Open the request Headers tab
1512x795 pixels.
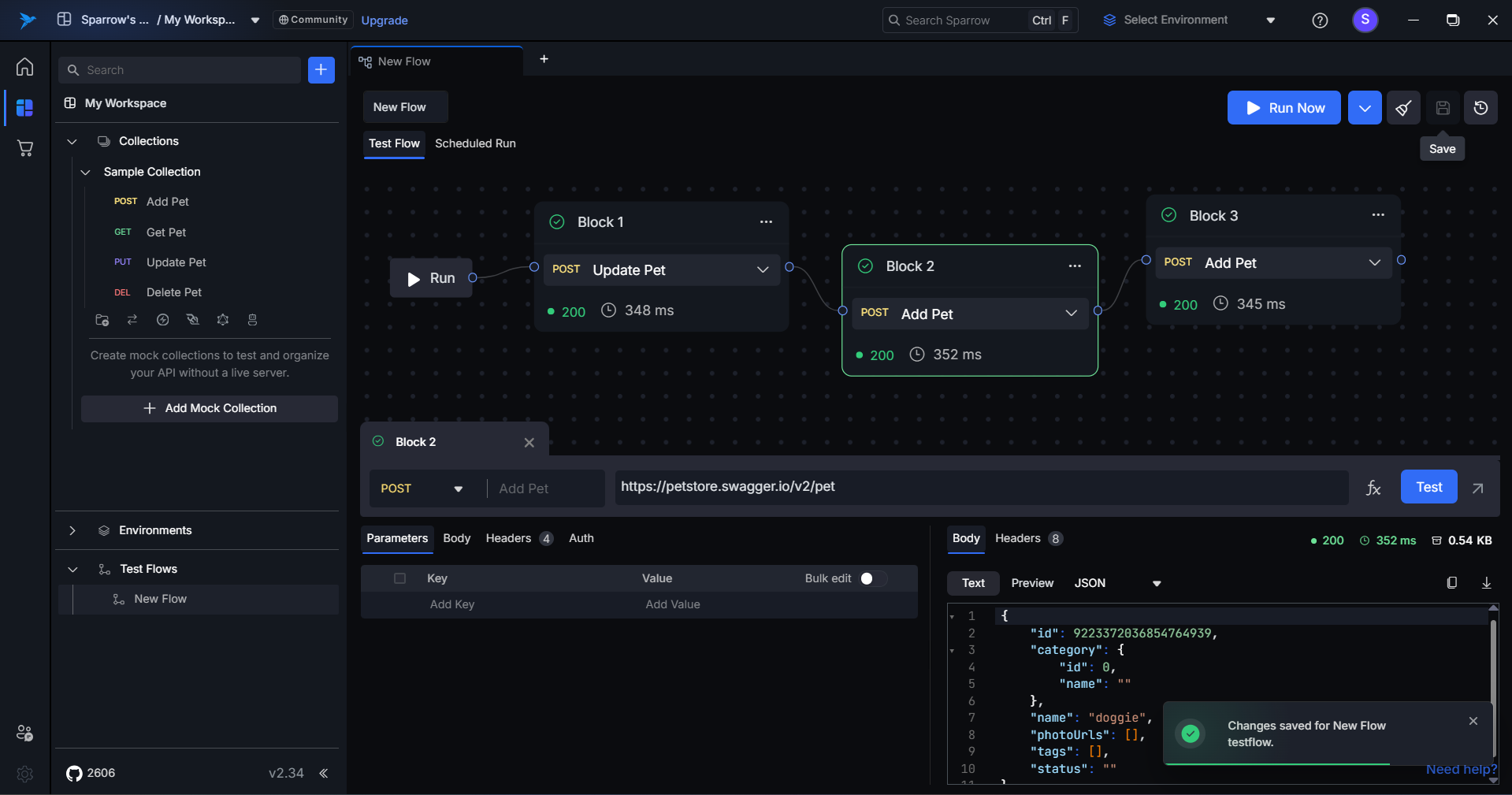[508, 538]
